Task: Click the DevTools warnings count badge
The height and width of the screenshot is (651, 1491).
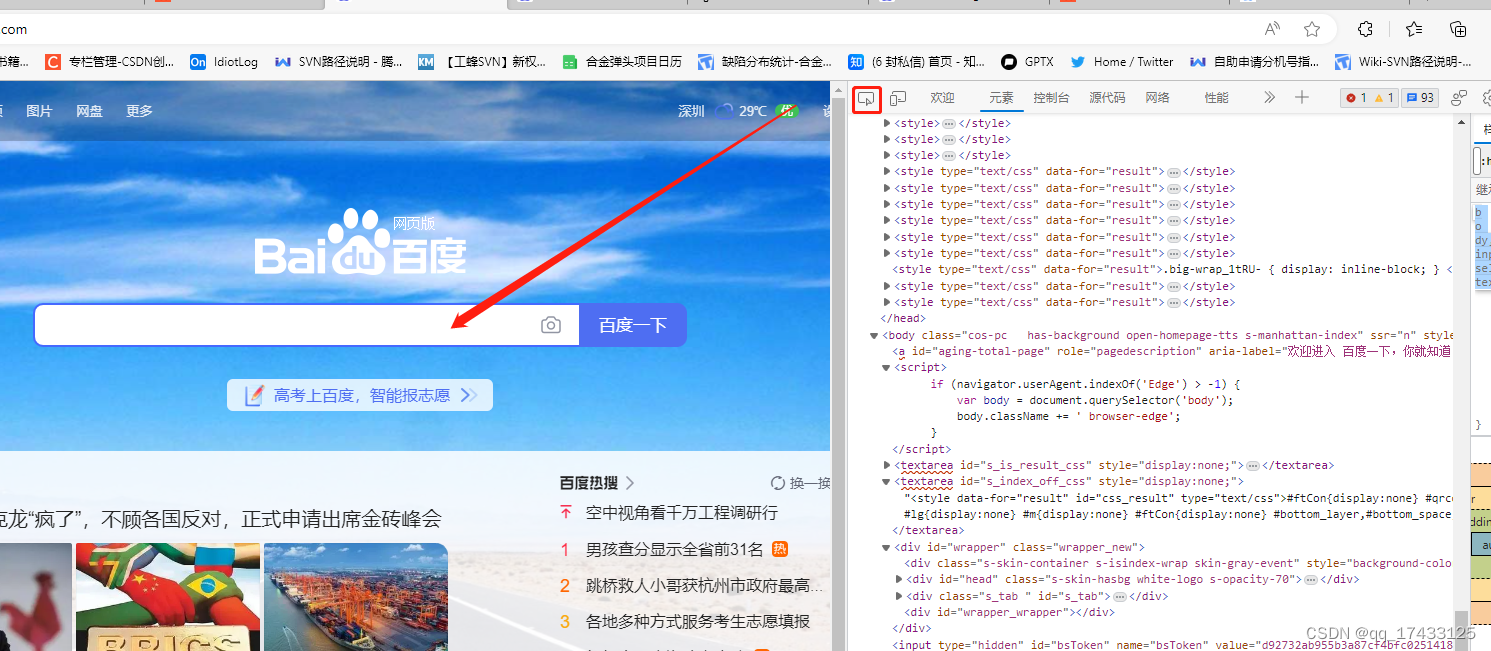Action: (1384, 98)
